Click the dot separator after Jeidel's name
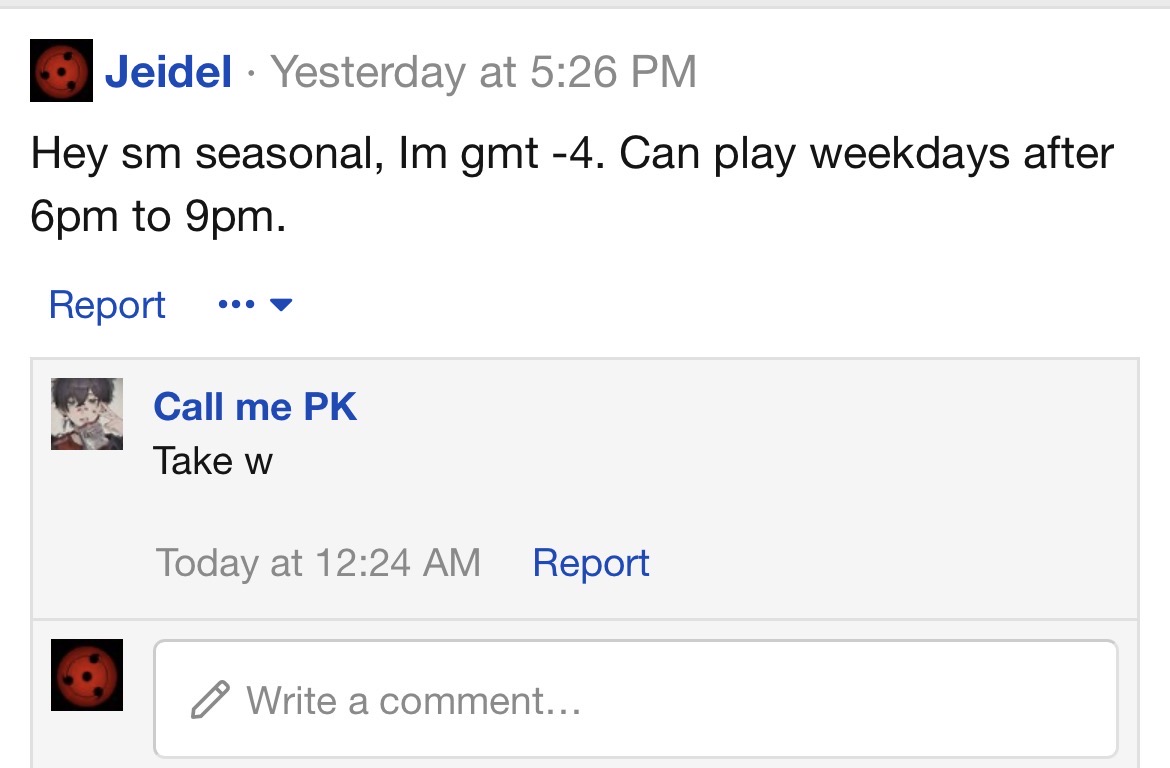The image size is (1170, 768). 251,73
